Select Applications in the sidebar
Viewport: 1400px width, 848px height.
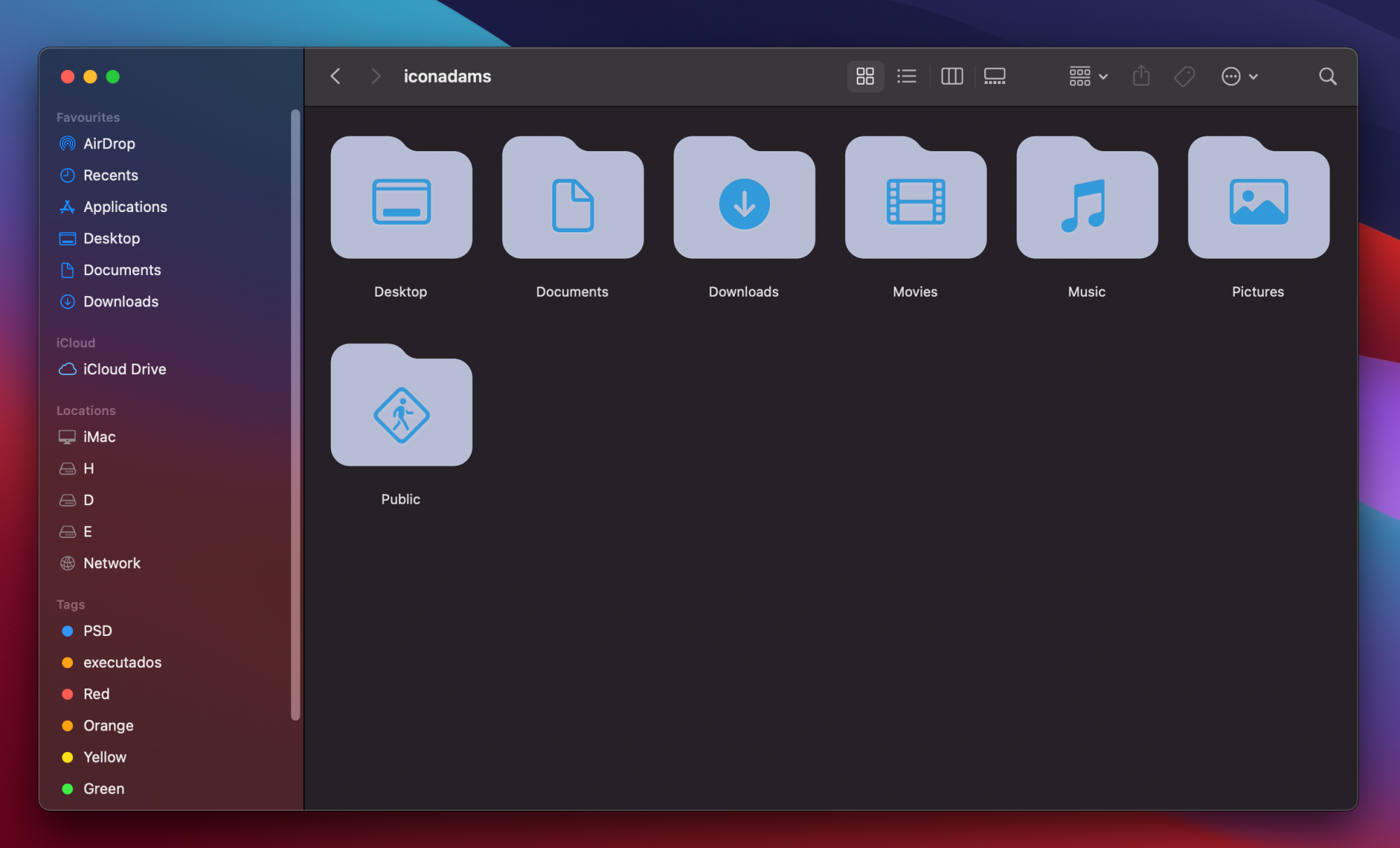125,207
